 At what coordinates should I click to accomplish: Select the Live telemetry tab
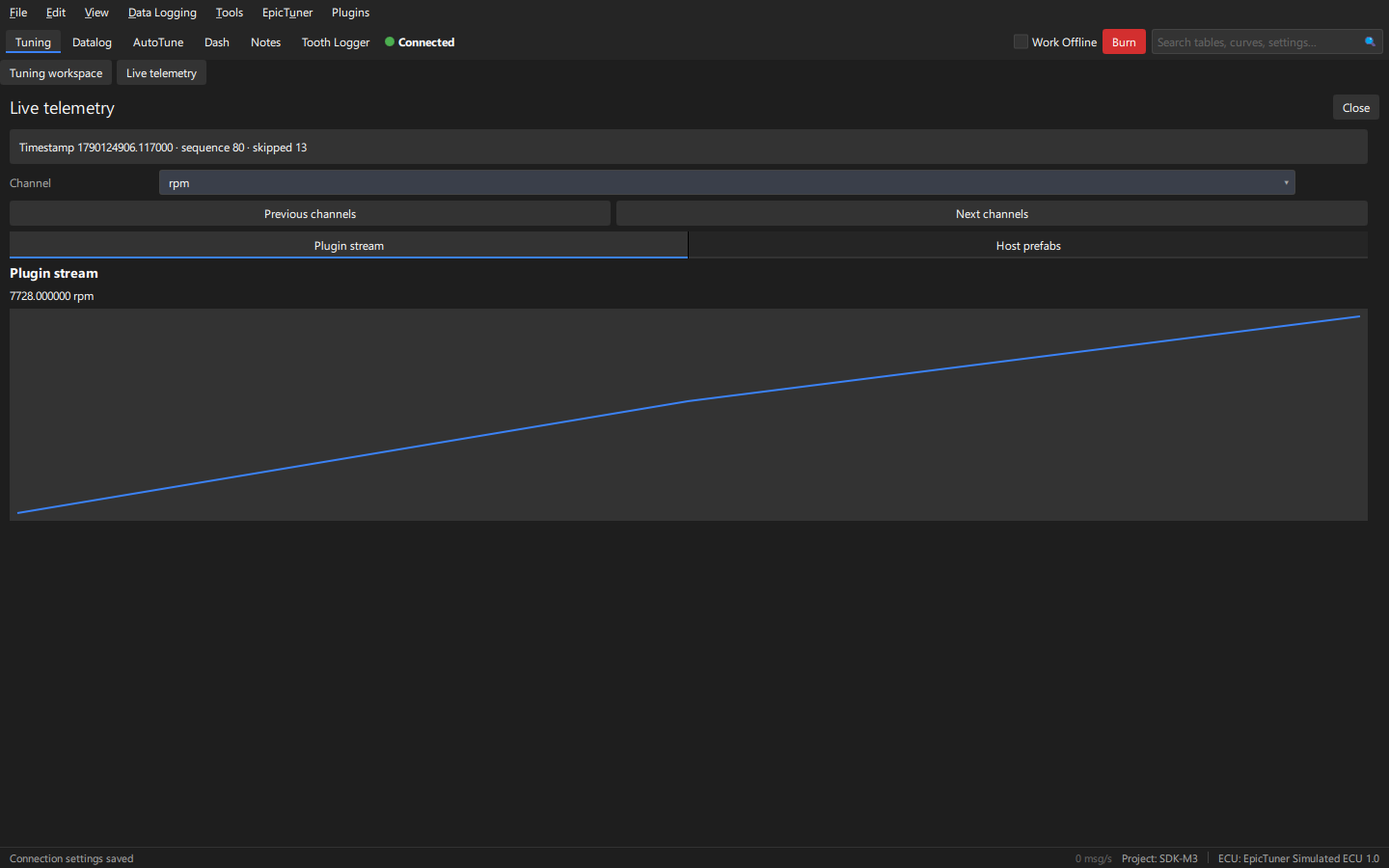pos(161,73)
